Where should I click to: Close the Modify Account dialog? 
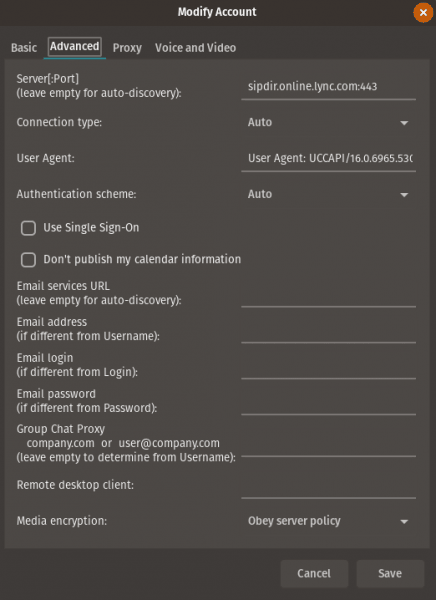(423, 13)
